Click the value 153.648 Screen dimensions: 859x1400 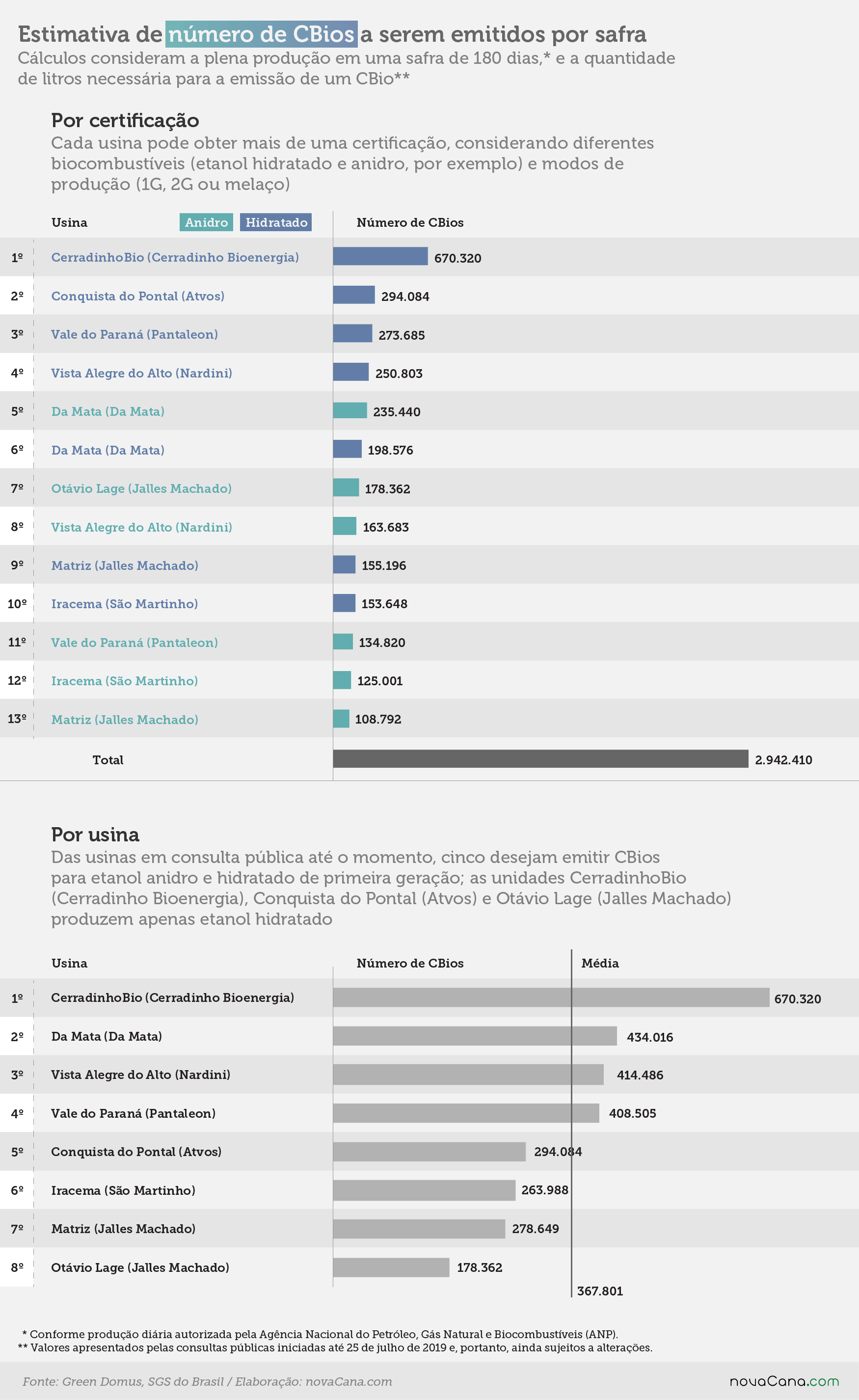385,603
